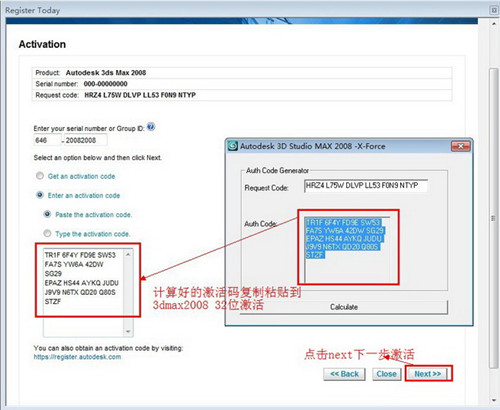Close the X-Force Auth Code Generator window
This screenshot has height=410, width=500.
460,146
